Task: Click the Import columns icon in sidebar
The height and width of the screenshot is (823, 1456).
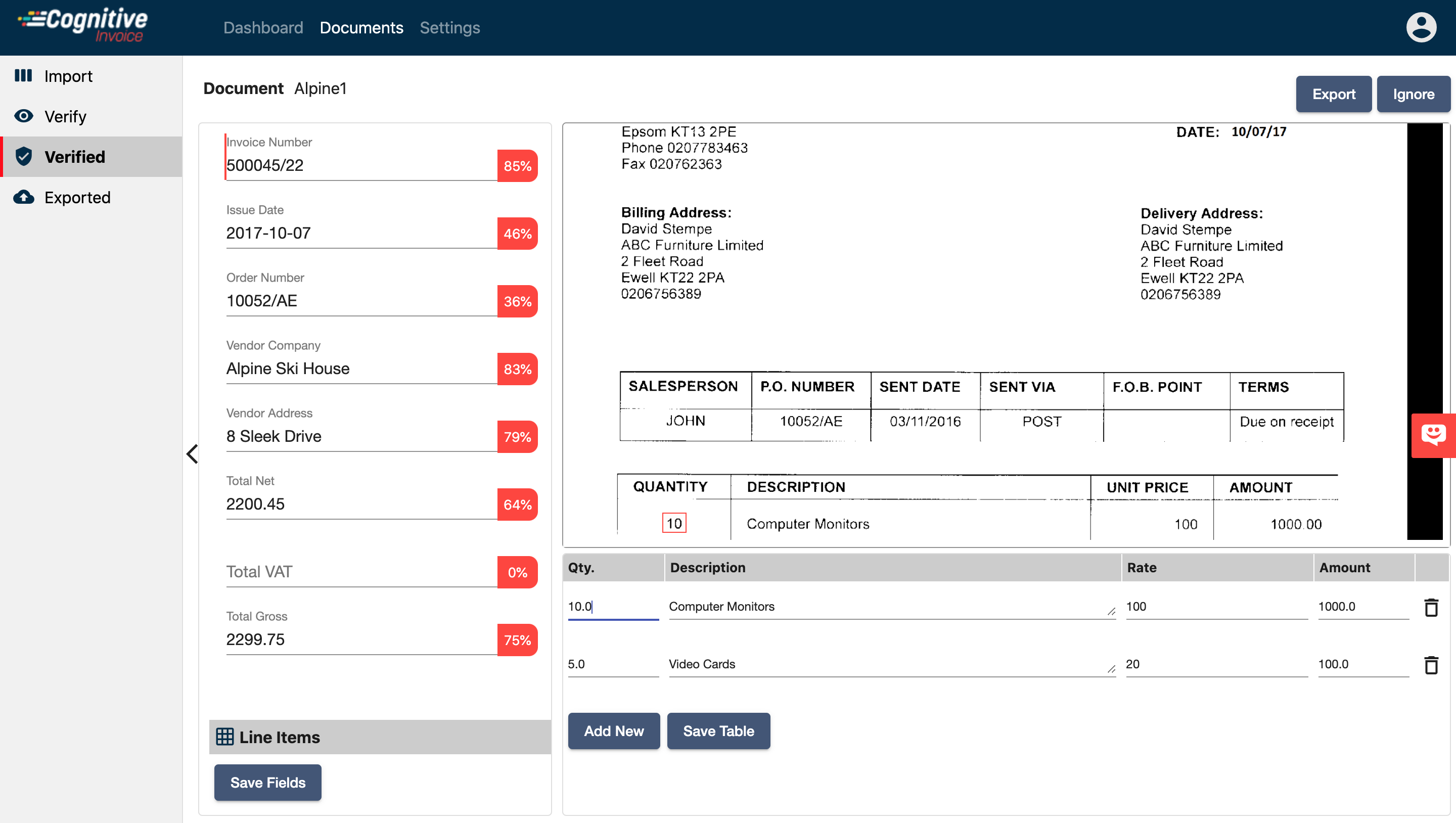Action: [23, 76]
